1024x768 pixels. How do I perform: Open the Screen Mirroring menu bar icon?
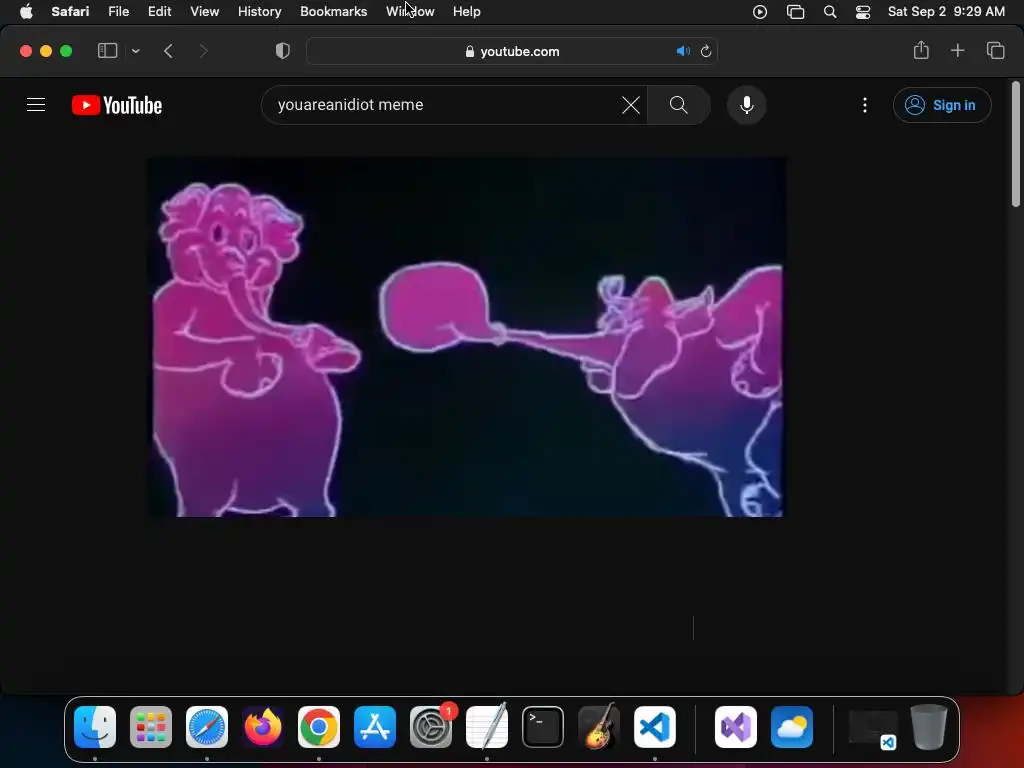795,12
